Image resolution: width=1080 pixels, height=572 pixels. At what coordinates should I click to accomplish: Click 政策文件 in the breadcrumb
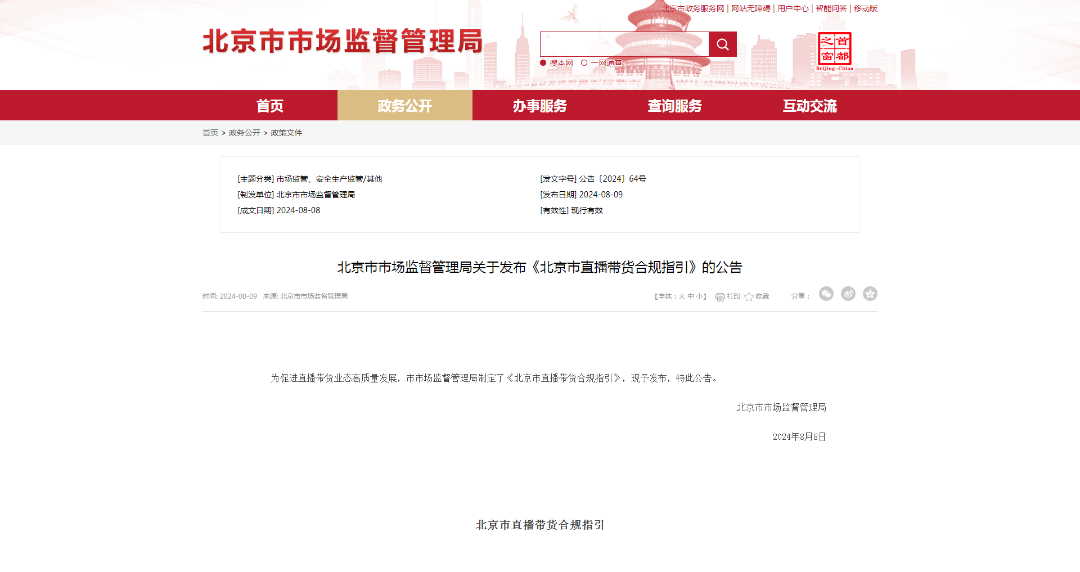click(286, 133)
